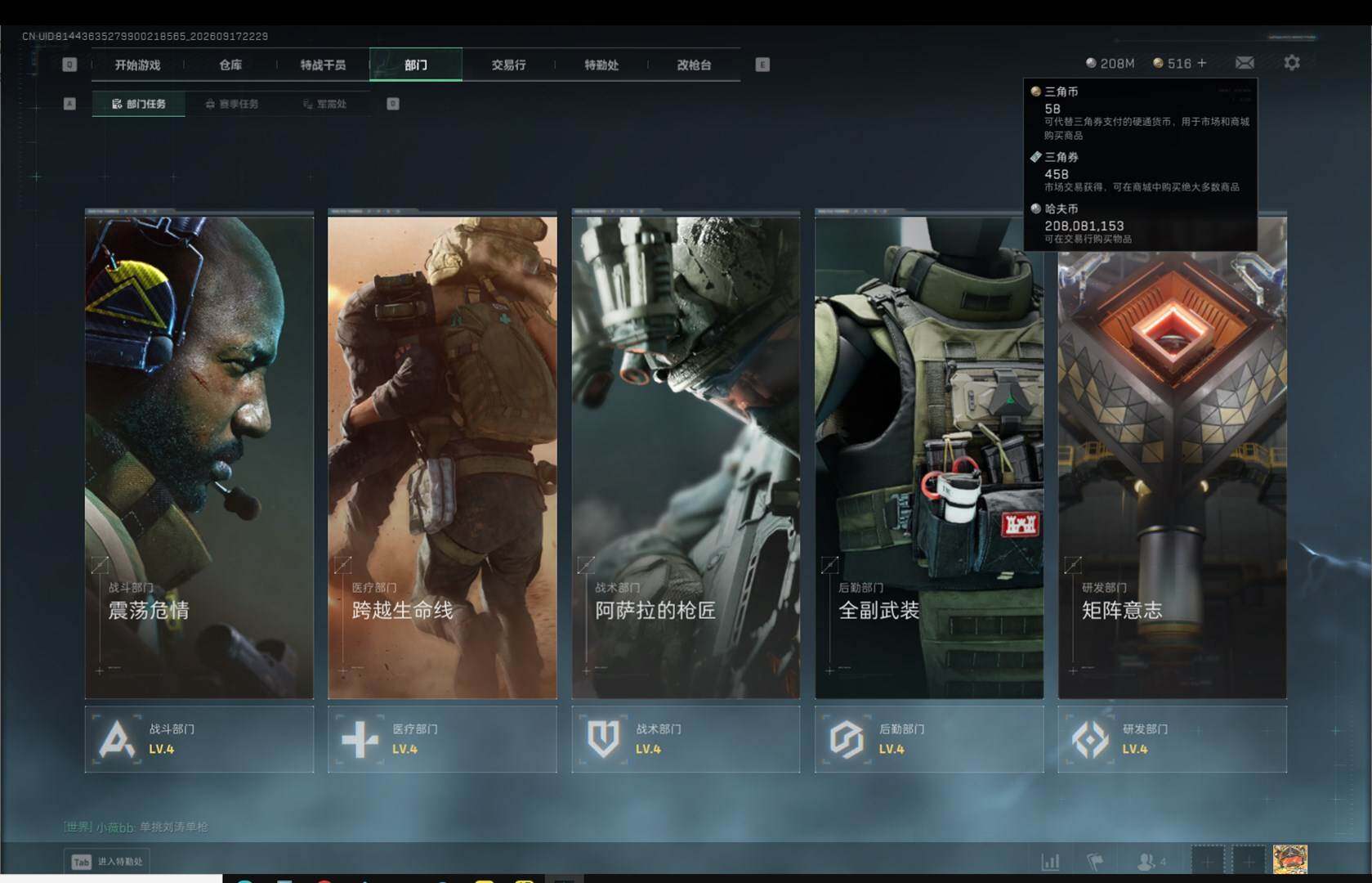Click the 战术部门 LV.4 panel

click(x=686, y=739)
